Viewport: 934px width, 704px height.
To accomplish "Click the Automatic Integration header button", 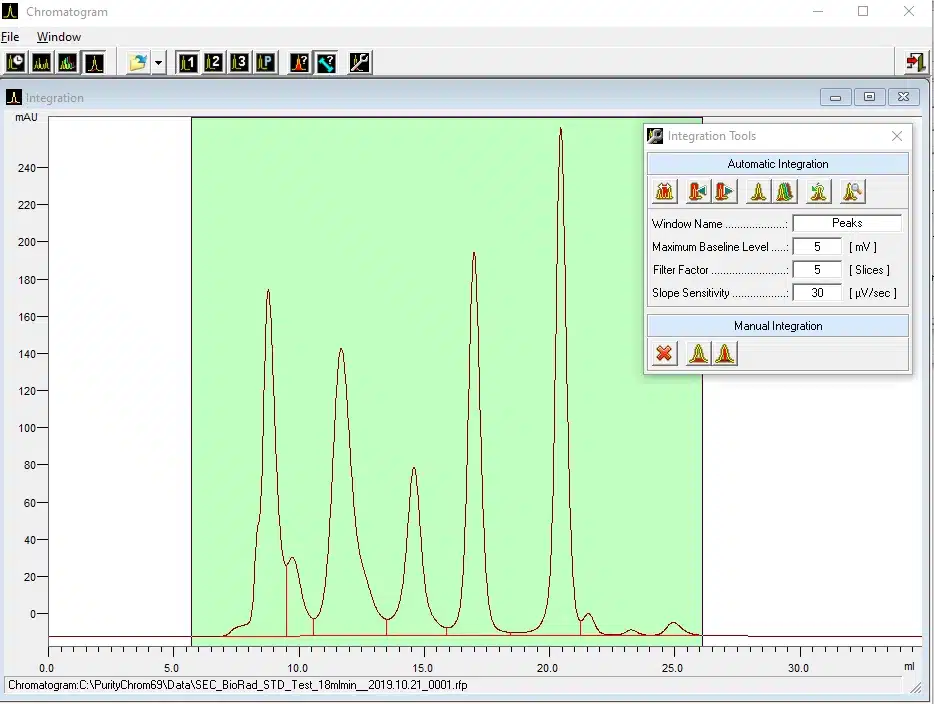I will click(777, 164).
